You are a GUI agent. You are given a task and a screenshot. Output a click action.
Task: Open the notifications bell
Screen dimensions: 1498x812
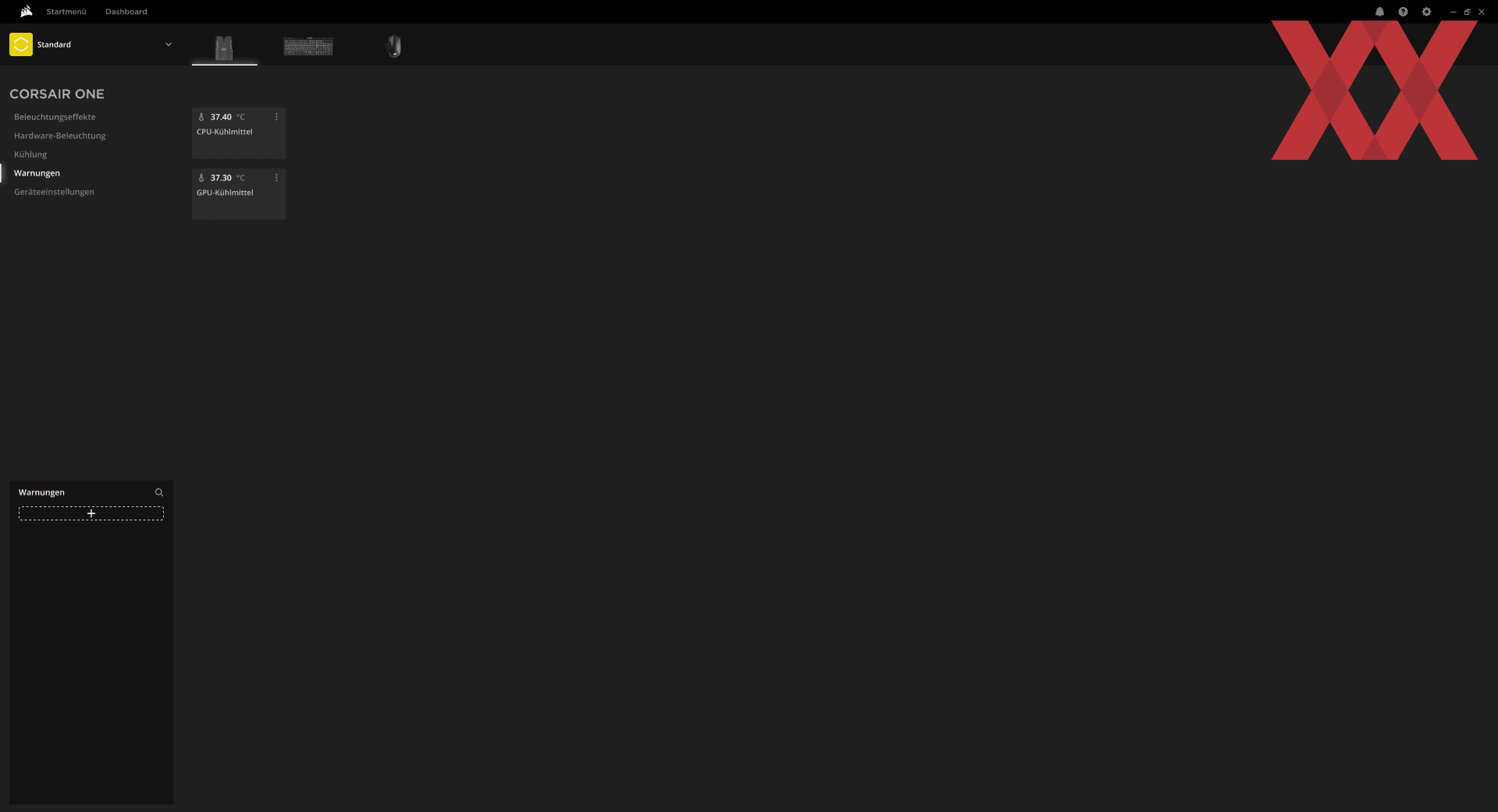(1379, 12)
